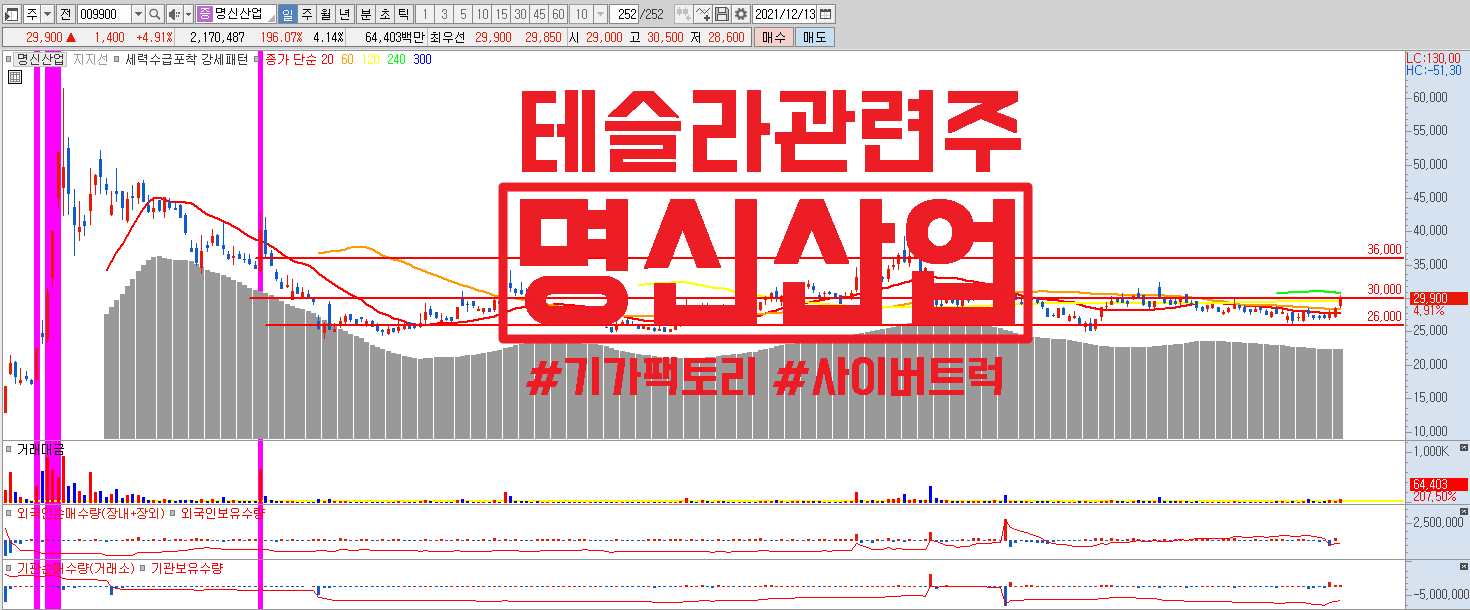Click the stock code field 009900
Image resolution: width=1470 pixels, height=610 pixels.
pos(104,14)
